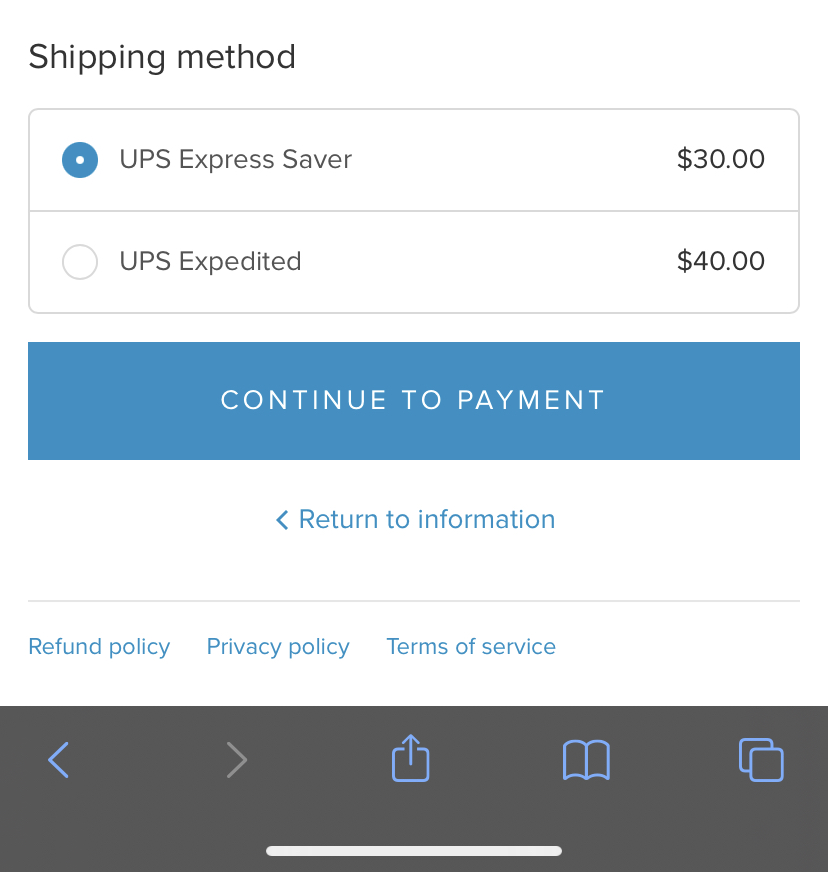Show open tabs with the tabs icon
The width and height of the screenshot is (828, 872).
761,760
